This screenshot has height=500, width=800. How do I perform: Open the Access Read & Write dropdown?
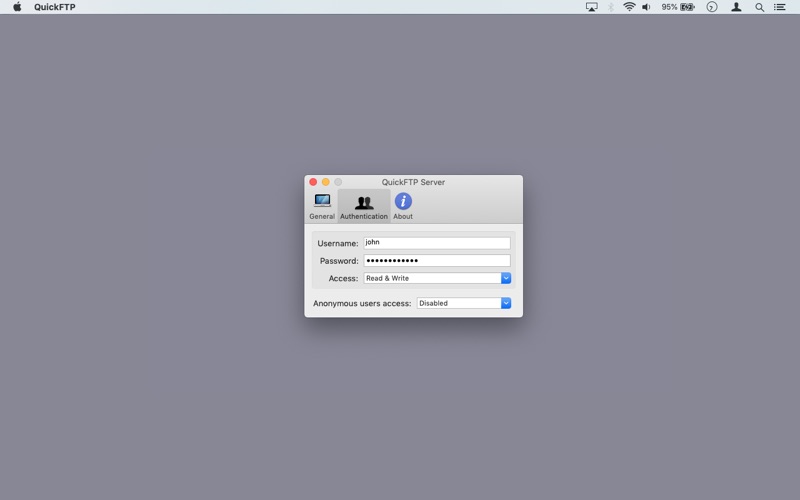coord(437,278)
